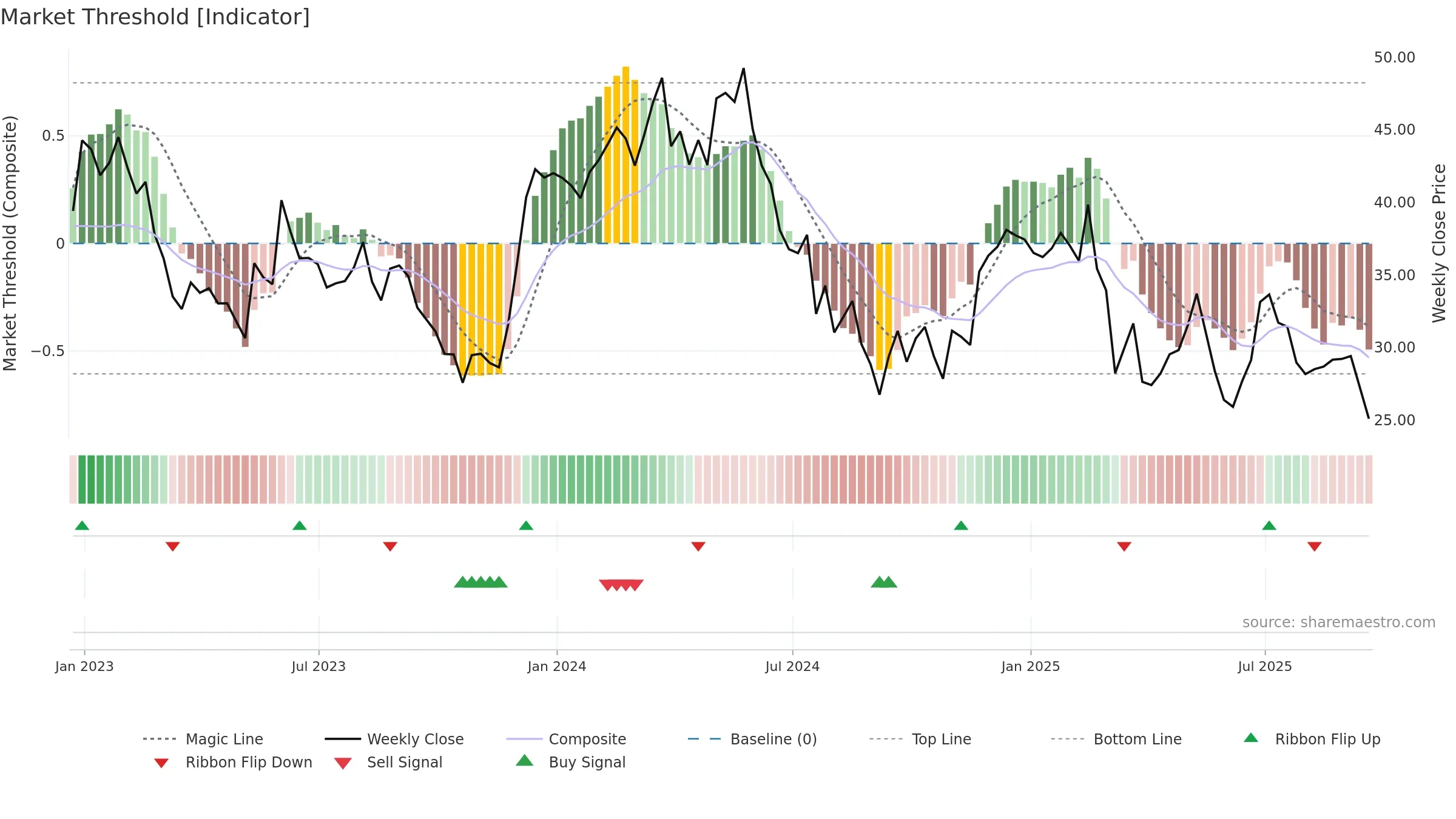
Task: Click the Ribbon Flip Up marker before Jul 2023
Action: pyautogui.click(x=299, y=525)
